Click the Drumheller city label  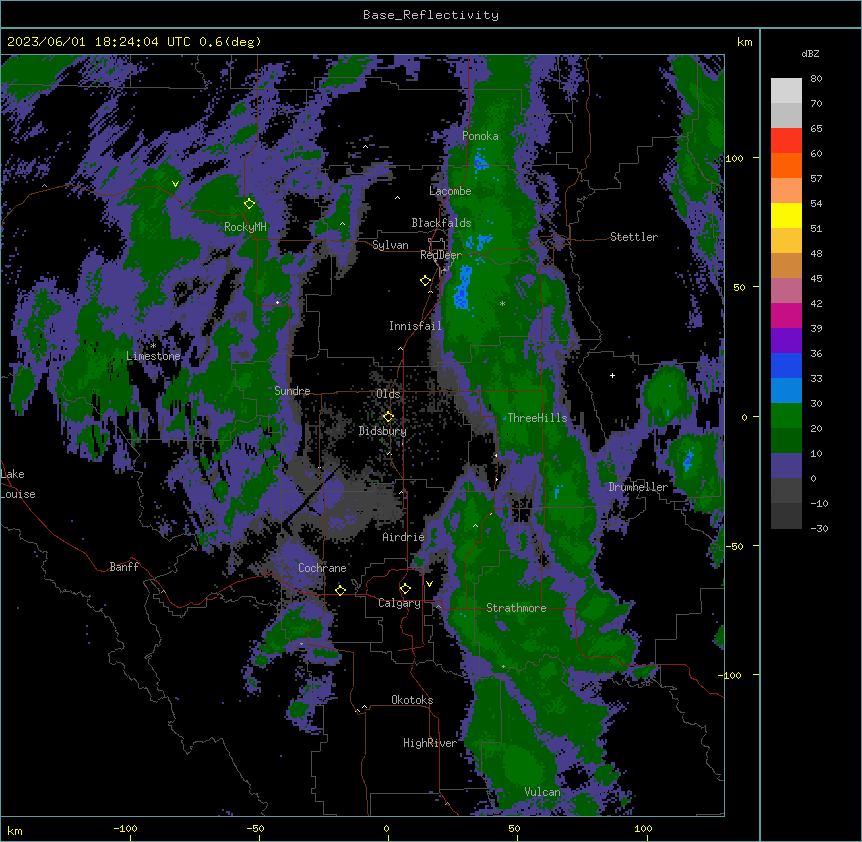[638, 487]
